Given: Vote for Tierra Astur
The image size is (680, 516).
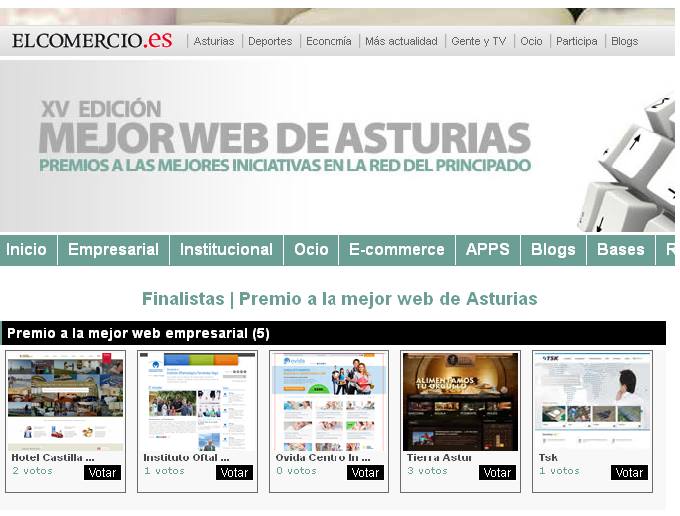Looking at the screenshot, I should click(497, 473).
